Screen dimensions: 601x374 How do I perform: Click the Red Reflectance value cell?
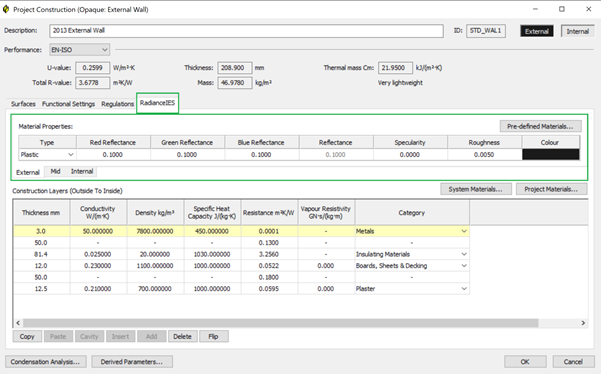pyautogui.click(x=113, y=154)
